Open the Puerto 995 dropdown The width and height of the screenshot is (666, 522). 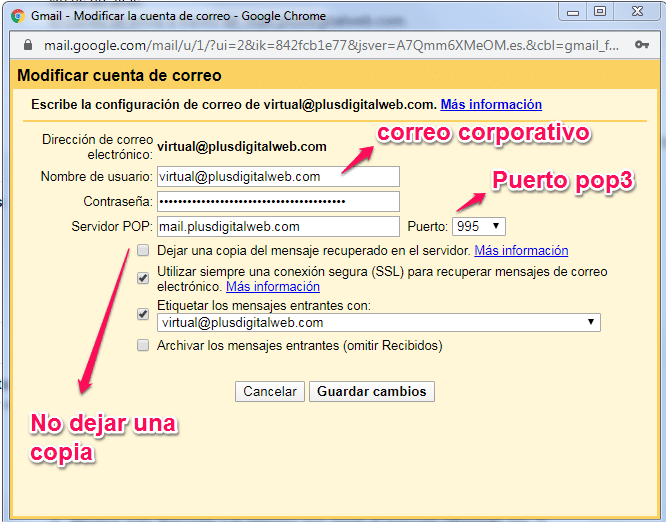point(479,226)
